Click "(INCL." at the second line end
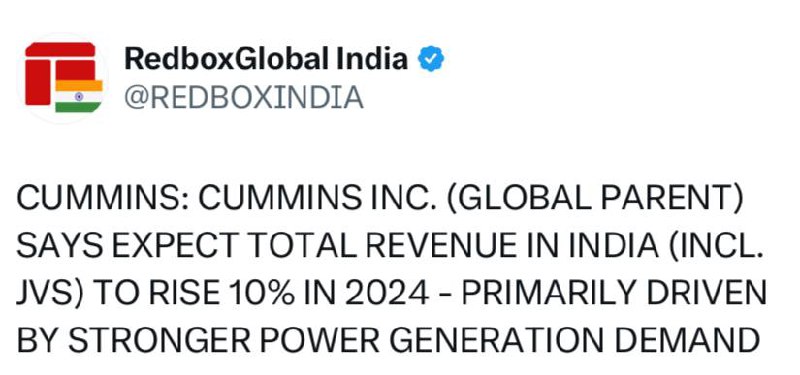 click(x=715, y=245)
